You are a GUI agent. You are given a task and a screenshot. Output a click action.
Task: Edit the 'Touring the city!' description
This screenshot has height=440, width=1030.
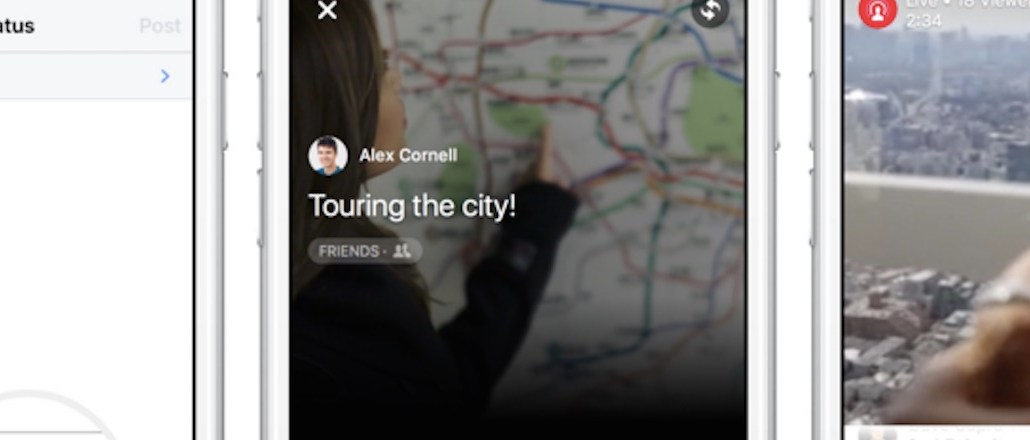click(x=412, y=206)
